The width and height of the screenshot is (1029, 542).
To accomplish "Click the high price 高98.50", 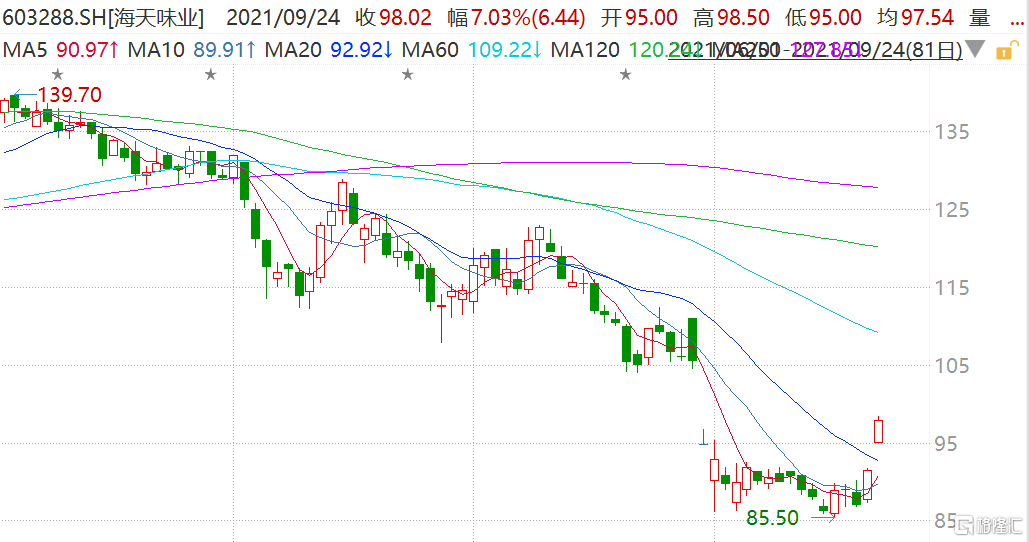I will [731, 18].
